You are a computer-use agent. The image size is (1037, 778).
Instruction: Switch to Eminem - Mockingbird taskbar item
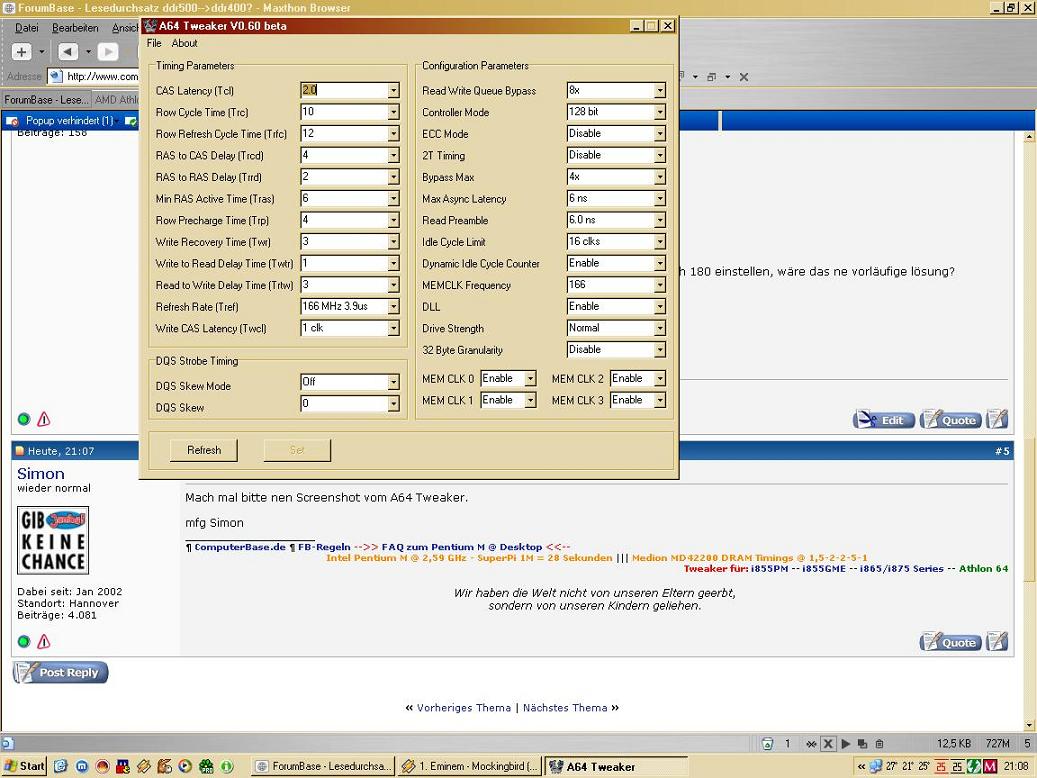click(470, 766)
